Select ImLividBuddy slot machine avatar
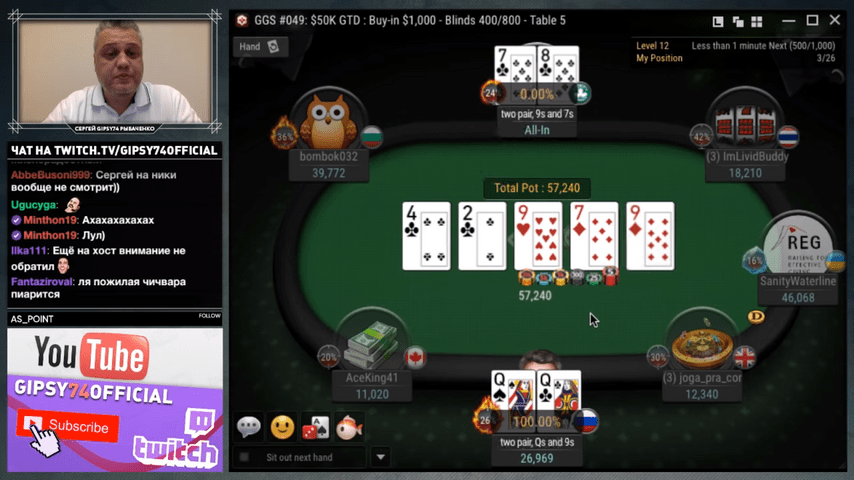This screenshot has width=854, height=480. tap(745, 123)
